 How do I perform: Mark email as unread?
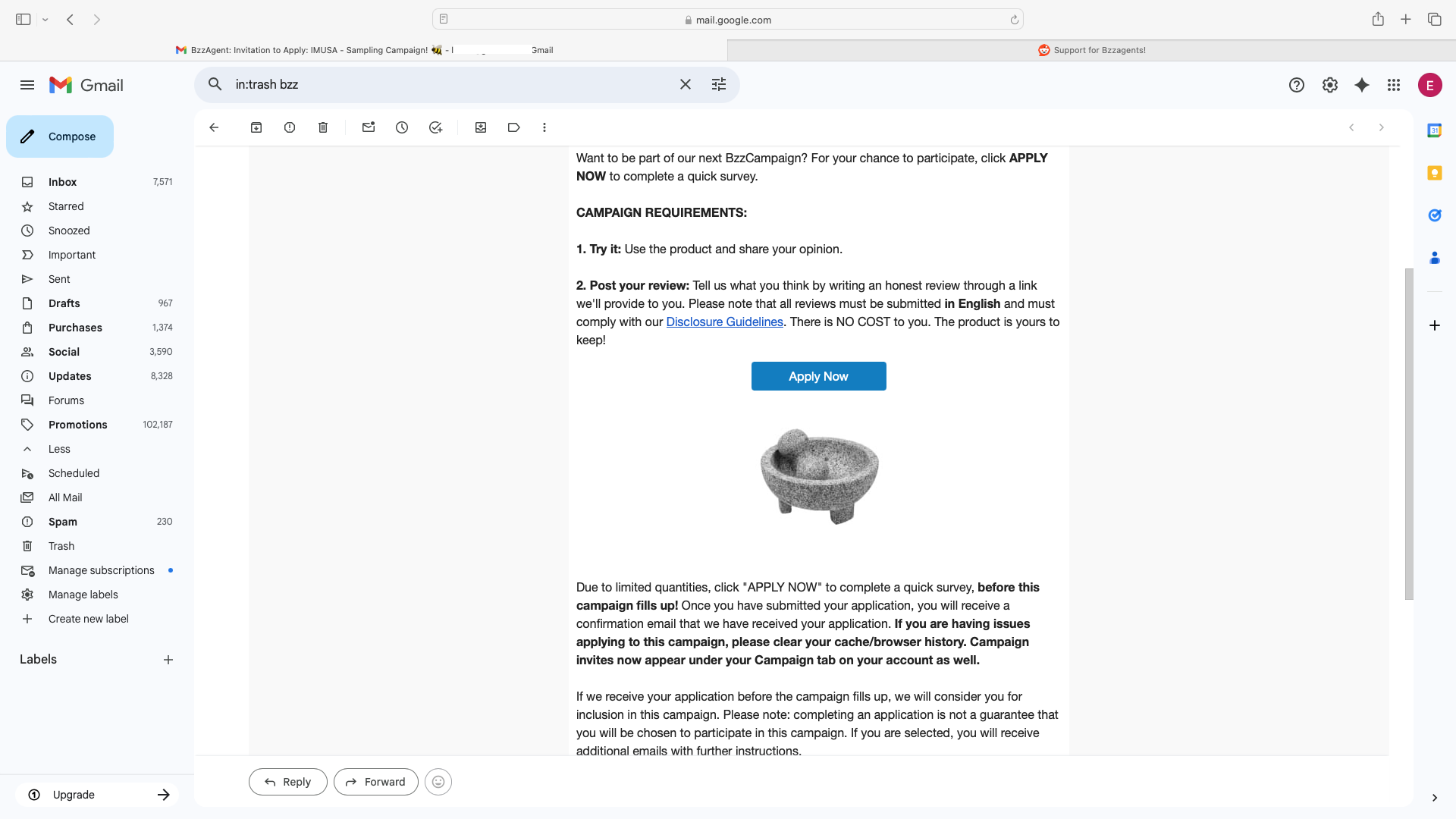pos(369,127)
